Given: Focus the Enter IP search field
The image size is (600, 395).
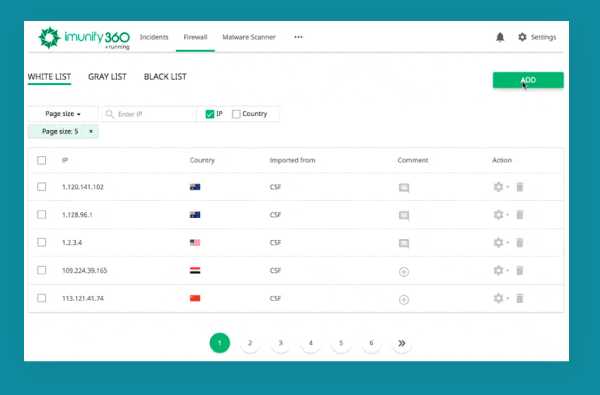Looking at the screenshot, I should click(149, 114).
